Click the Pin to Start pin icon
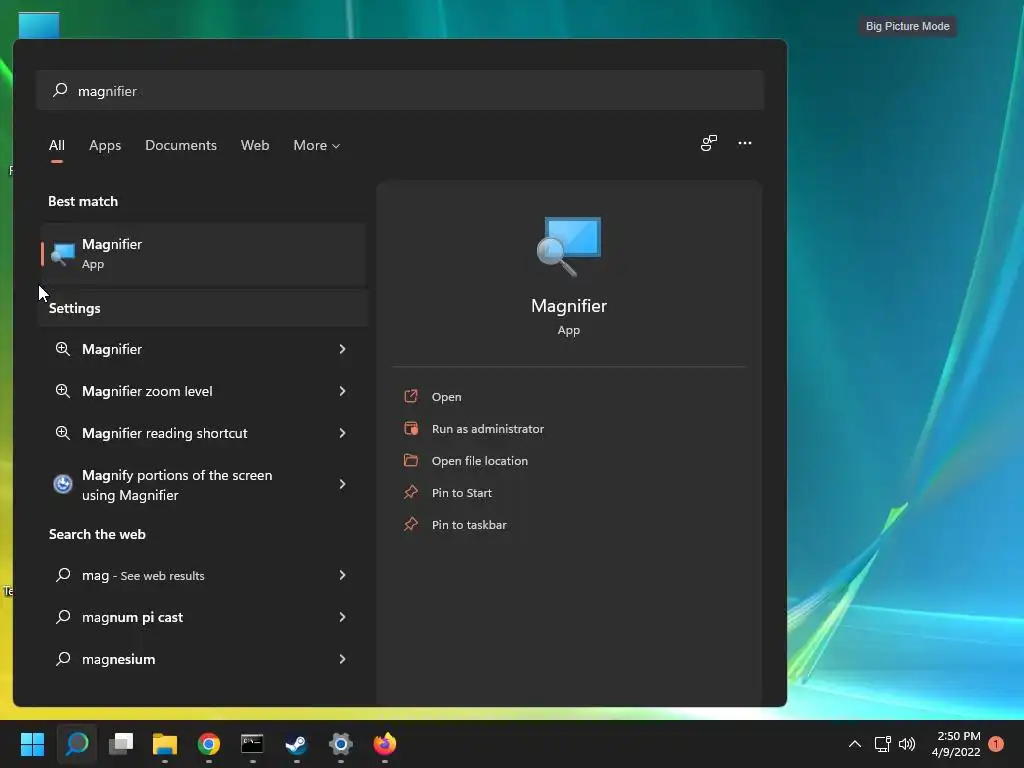Screen dimensions: 1024x768 [411, 492]
